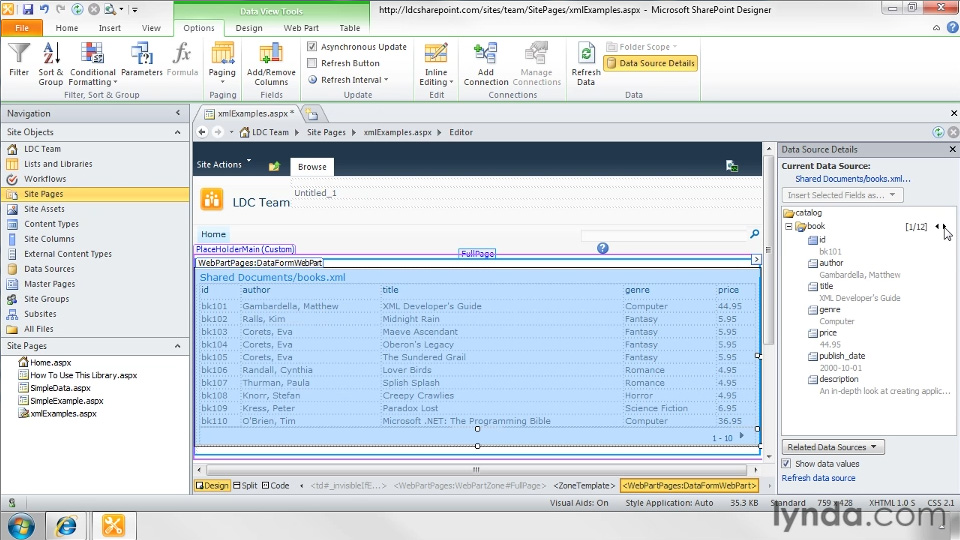Open the Refresh Interval dropdown
This screenshot has width=960, height=540.
click(348, 80)
